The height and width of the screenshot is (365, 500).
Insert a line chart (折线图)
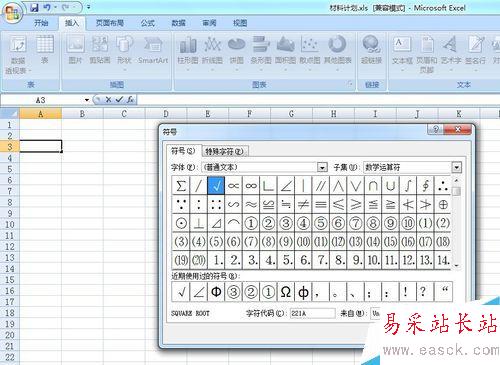(x=212, y=53)
